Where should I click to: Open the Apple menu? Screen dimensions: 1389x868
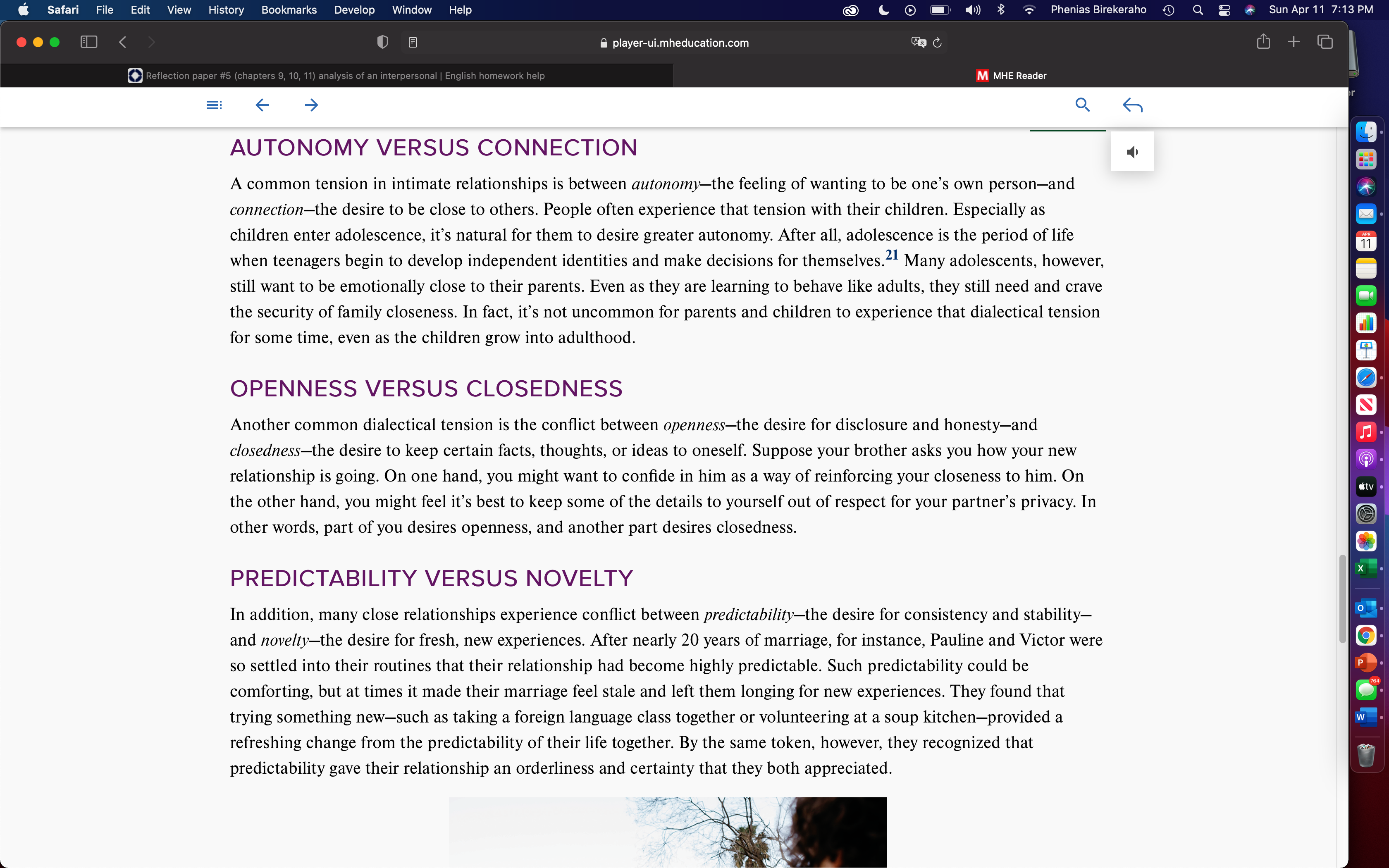(x=24, y=10)
